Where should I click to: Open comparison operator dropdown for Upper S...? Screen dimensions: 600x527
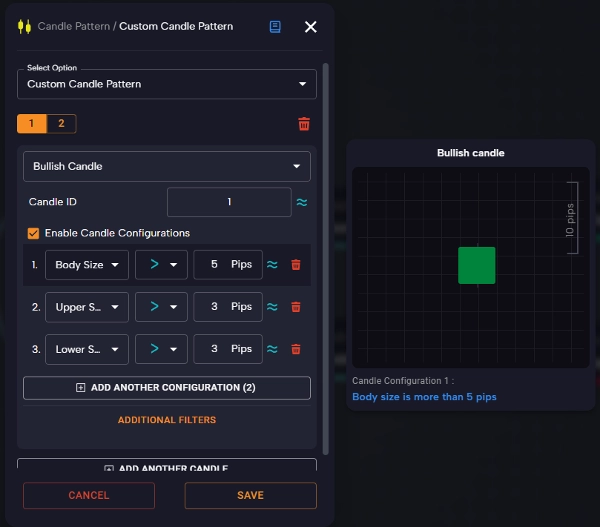[x=161, y=307]
